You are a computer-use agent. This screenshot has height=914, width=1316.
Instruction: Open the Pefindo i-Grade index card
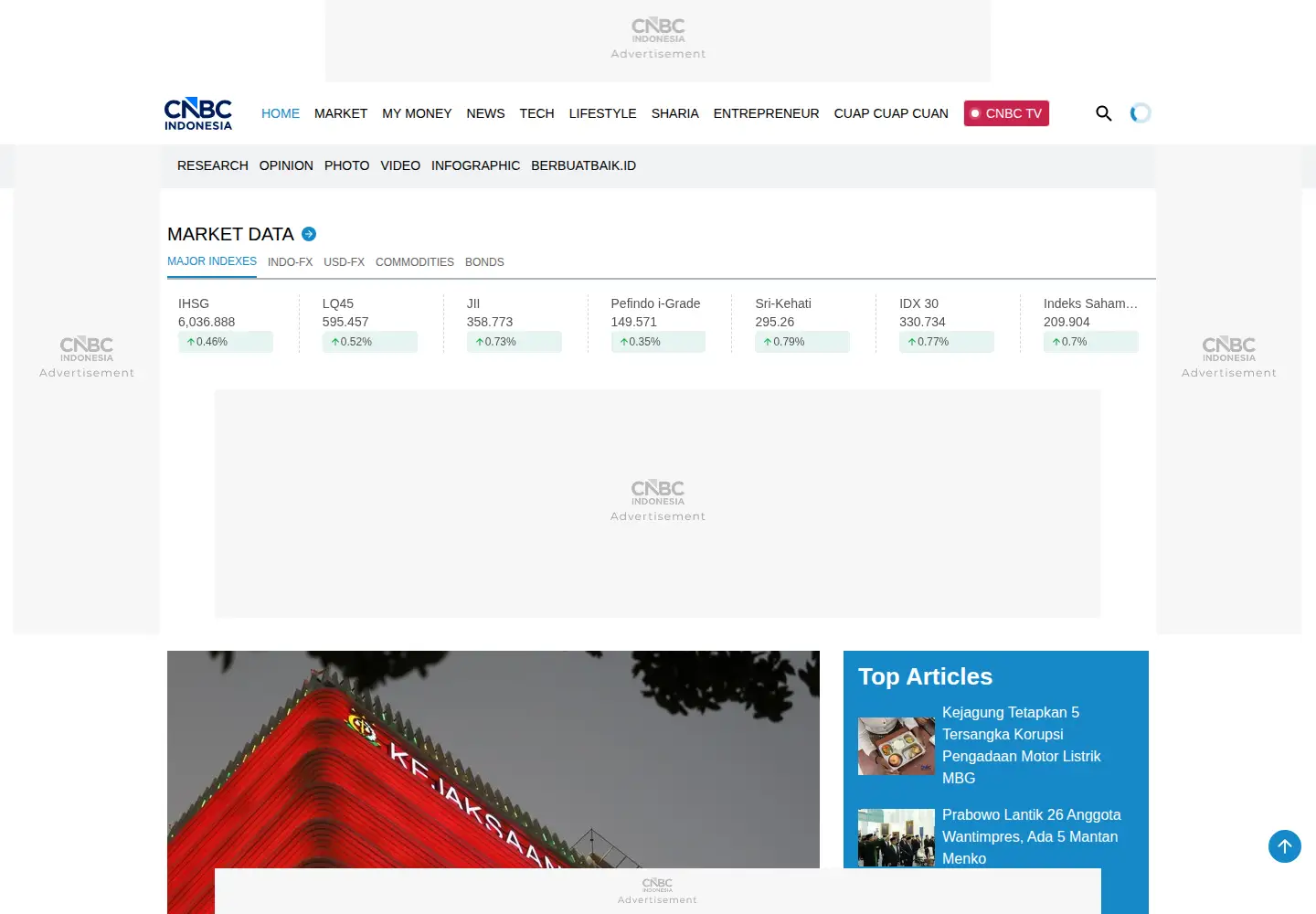pos(658,324)
